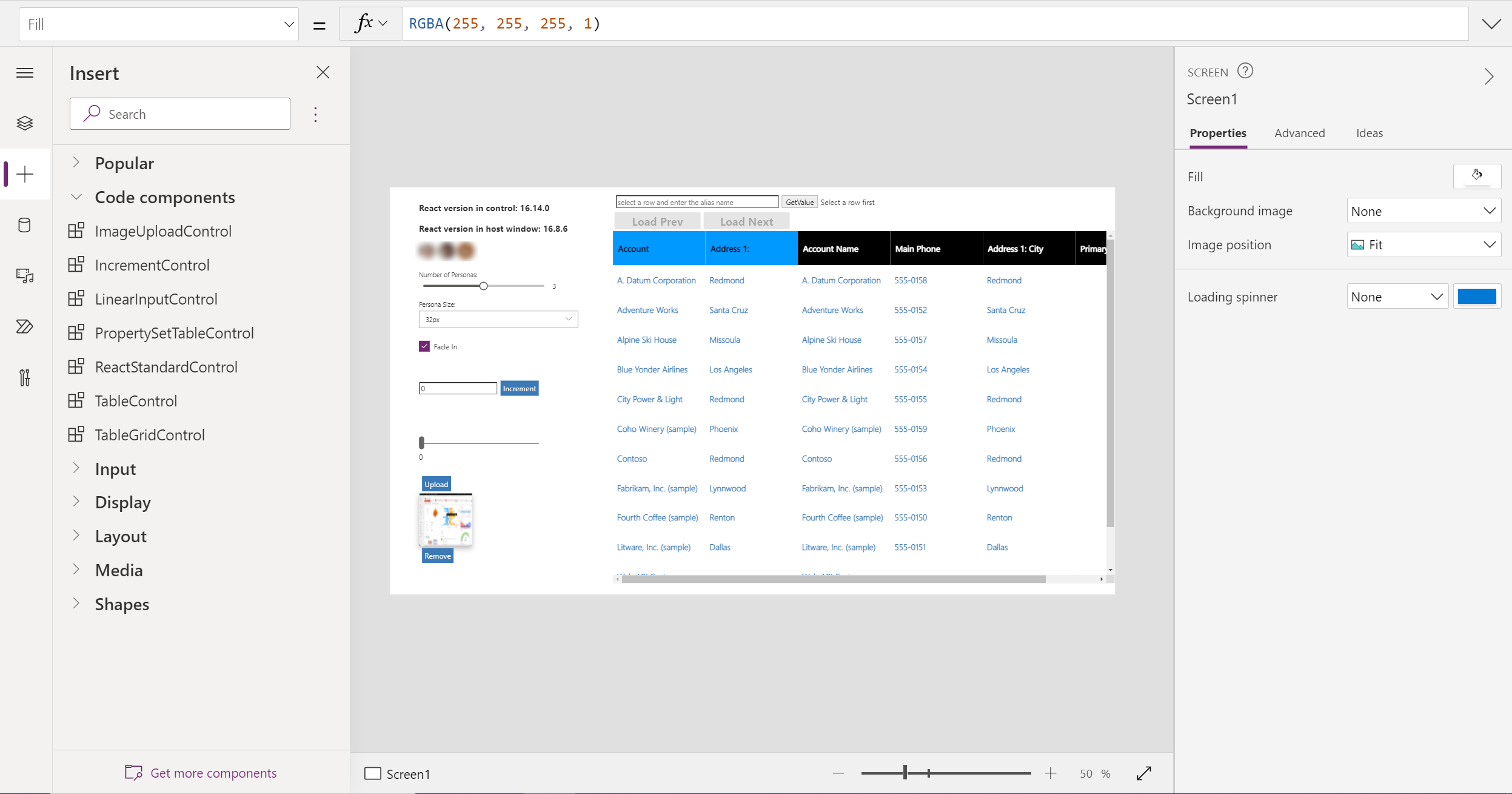1512x794 pixels.
Task: Switch to the Ideas tab
Action: [1368, 133]
